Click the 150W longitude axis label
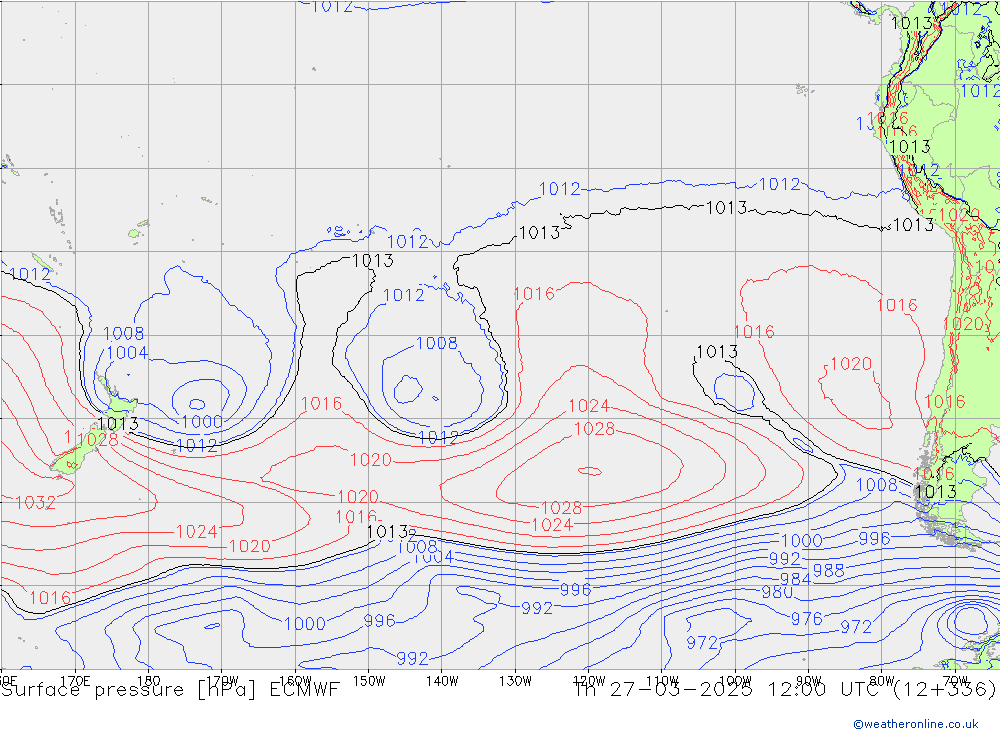The width and height of the screenshot is (1000, 733). click(x=369, y=680)
